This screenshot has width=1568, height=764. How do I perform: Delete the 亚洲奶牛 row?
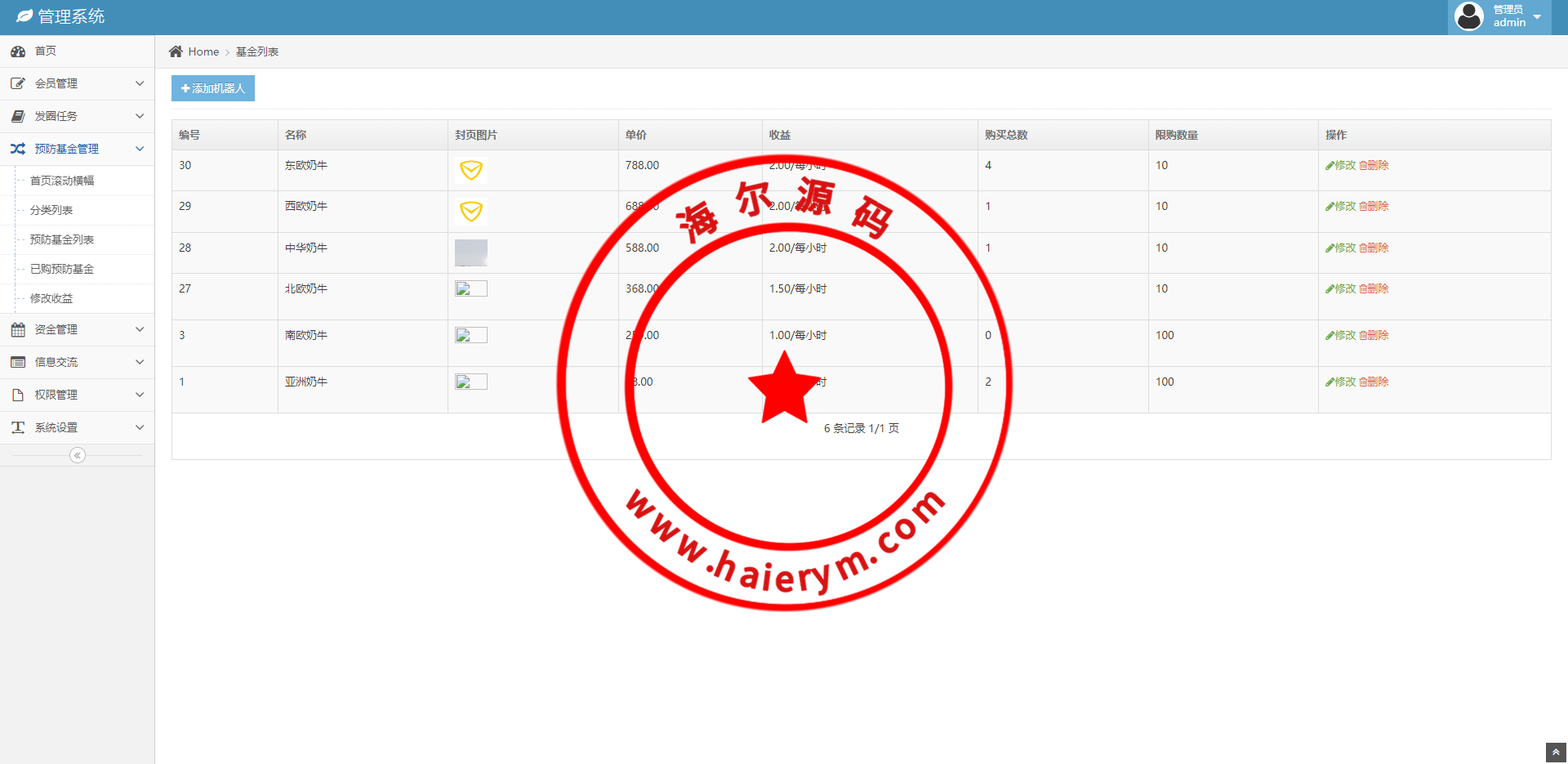tap(1374, 382)
